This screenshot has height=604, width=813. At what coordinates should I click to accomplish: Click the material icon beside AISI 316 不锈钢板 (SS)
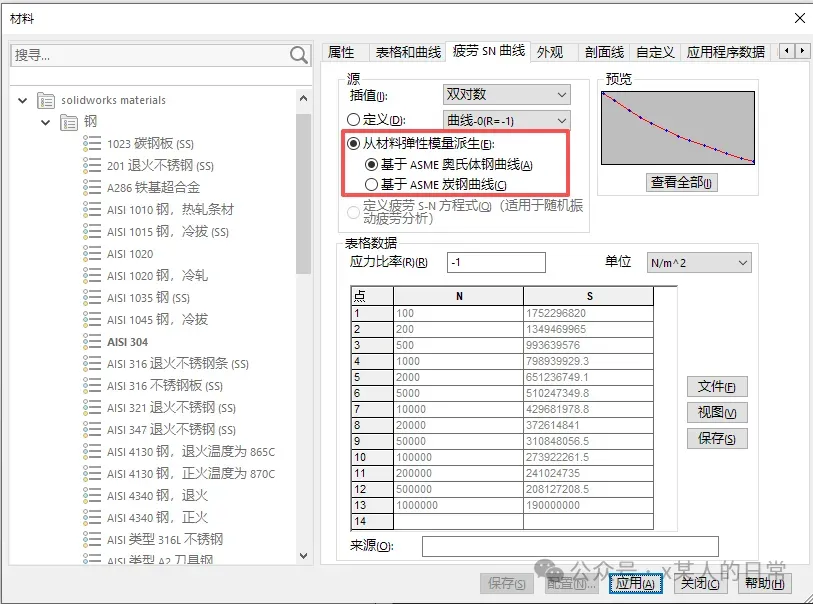coord(92,386)
